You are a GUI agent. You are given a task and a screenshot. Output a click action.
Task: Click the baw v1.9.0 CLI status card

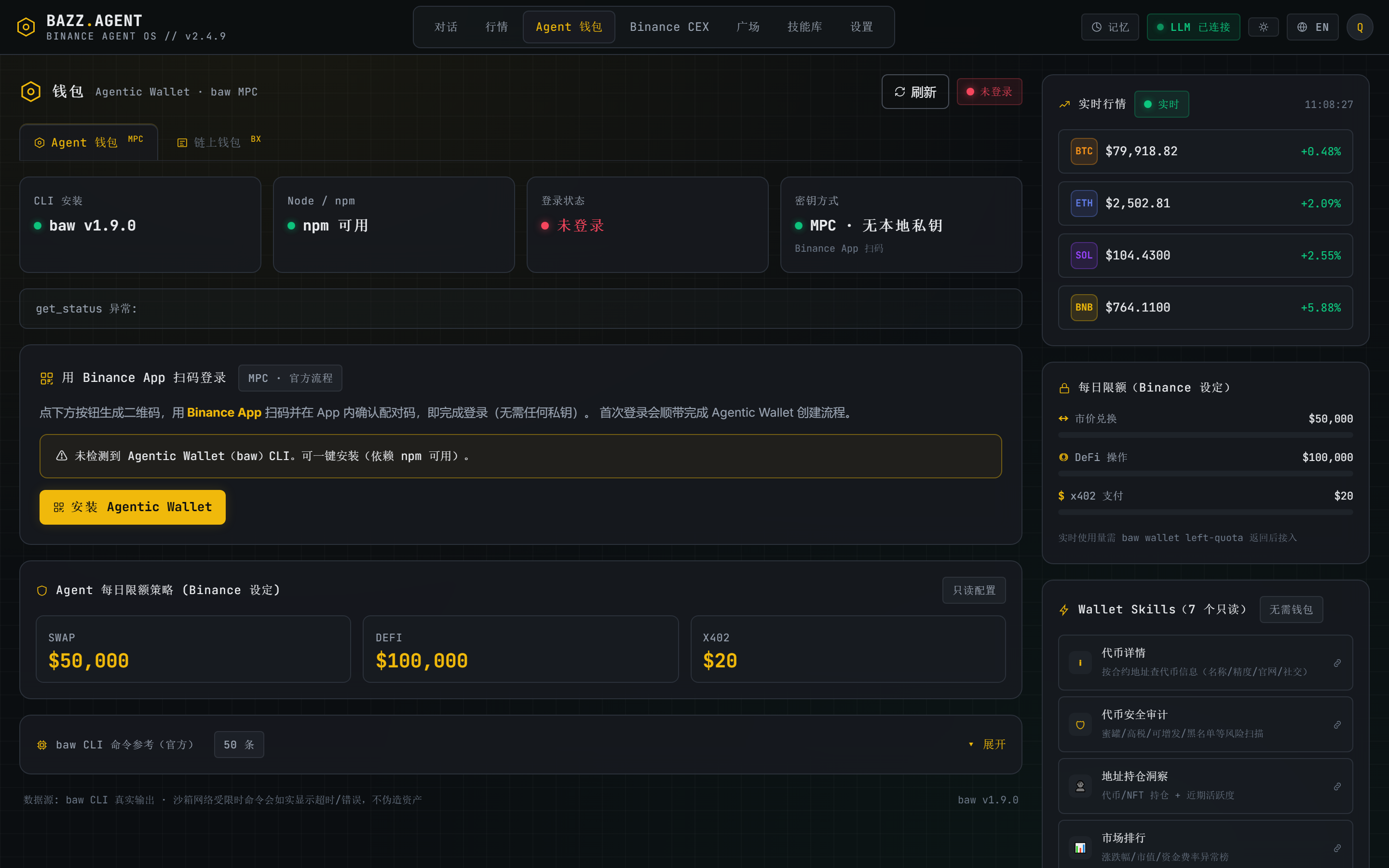click(x=140, y=224)
